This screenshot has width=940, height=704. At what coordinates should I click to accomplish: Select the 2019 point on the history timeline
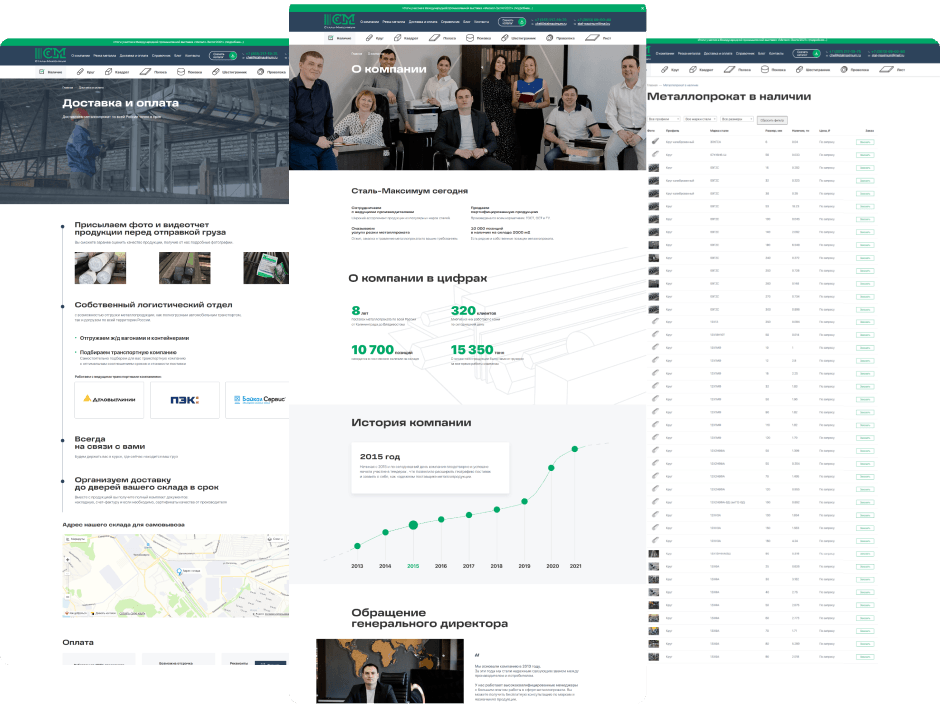(525, 501)
